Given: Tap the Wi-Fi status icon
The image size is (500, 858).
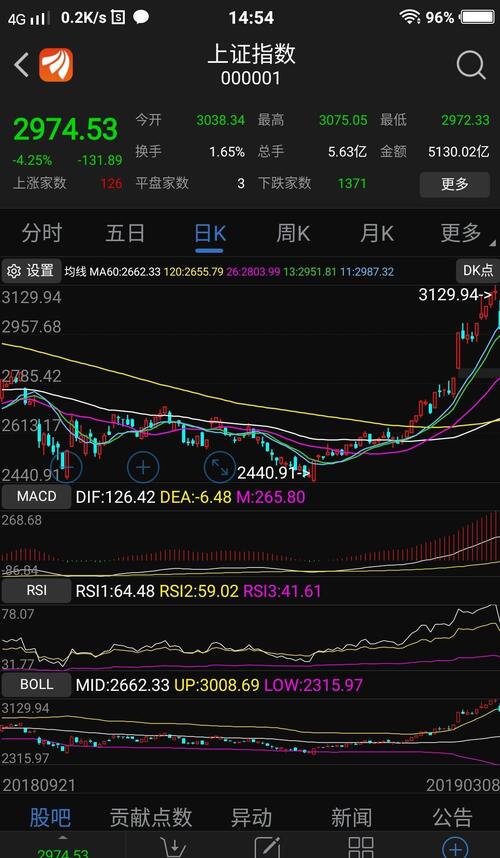Looking at the screenshot, I should (410, 18).
